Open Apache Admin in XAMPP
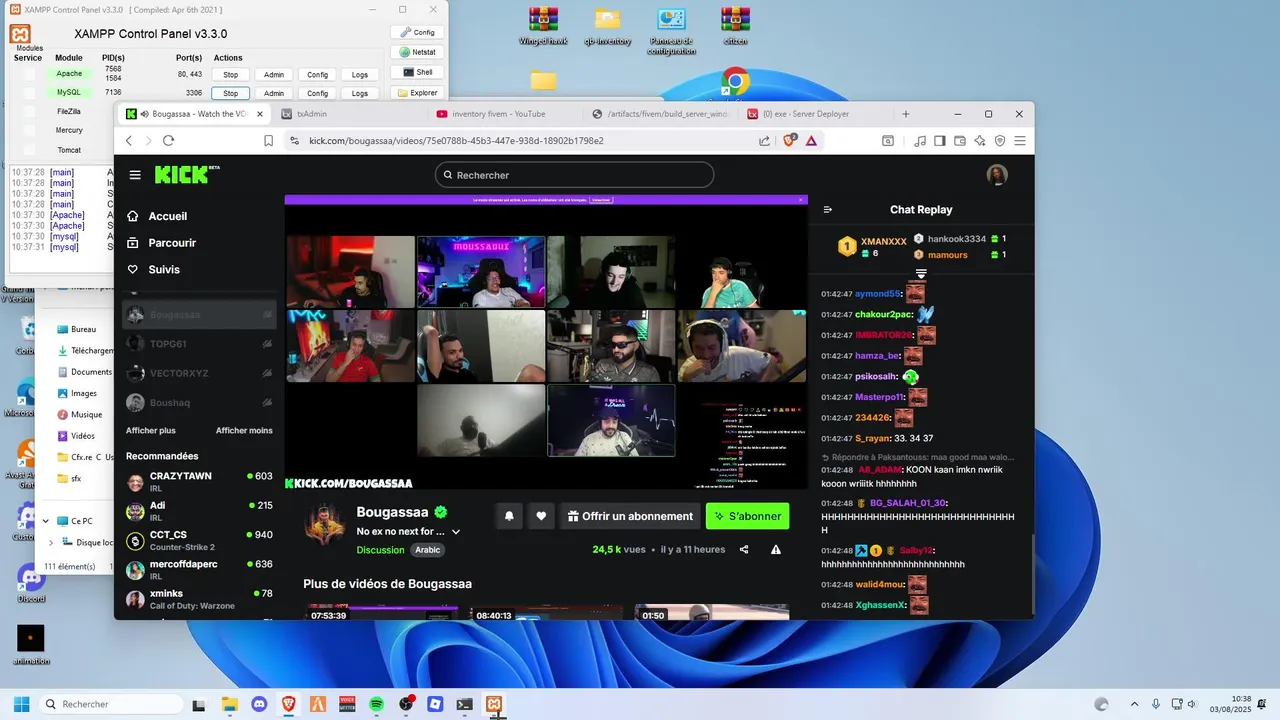The width and height of the screenshot is (1280, 720). [x=274, y=74]
